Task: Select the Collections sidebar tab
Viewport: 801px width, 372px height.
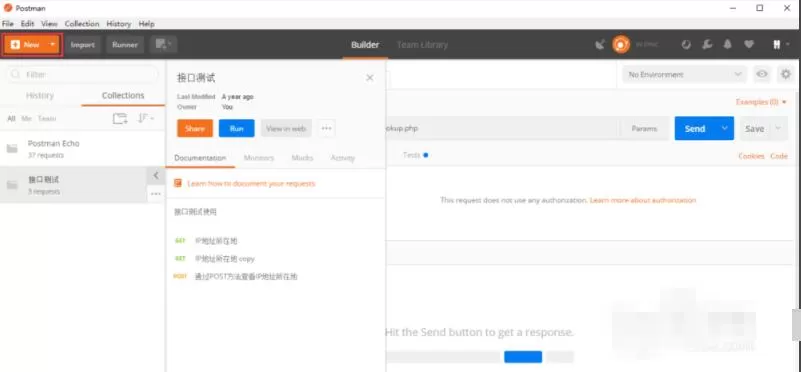Action: [123, 96]
